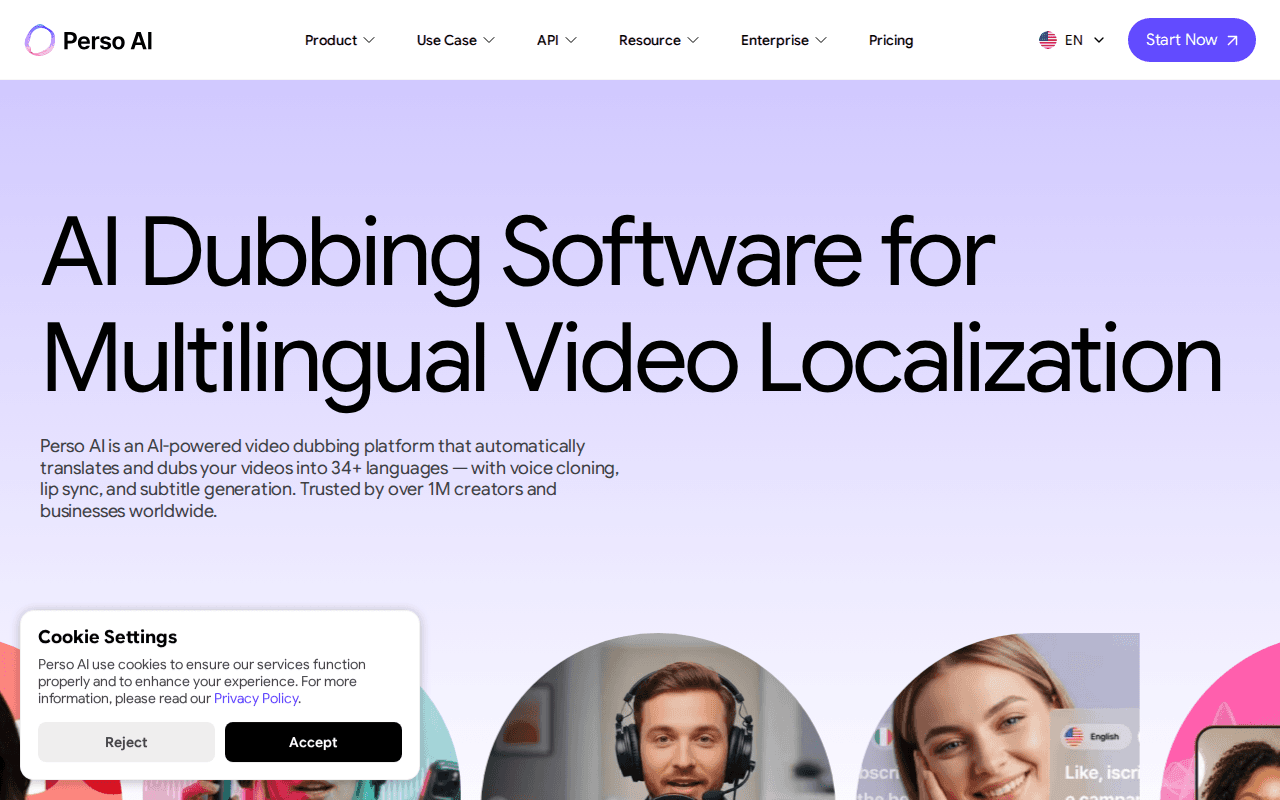Open the Privacy Policy link

tap(256, 698)
